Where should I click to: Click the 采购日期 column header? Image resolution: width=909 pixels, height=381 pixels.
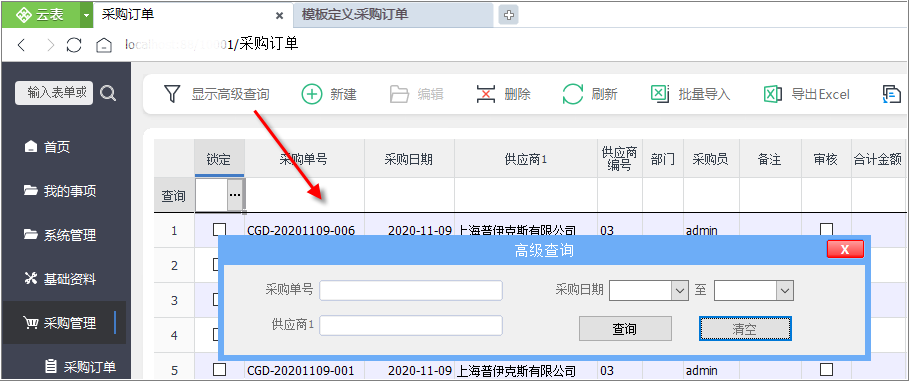point(409,158)
